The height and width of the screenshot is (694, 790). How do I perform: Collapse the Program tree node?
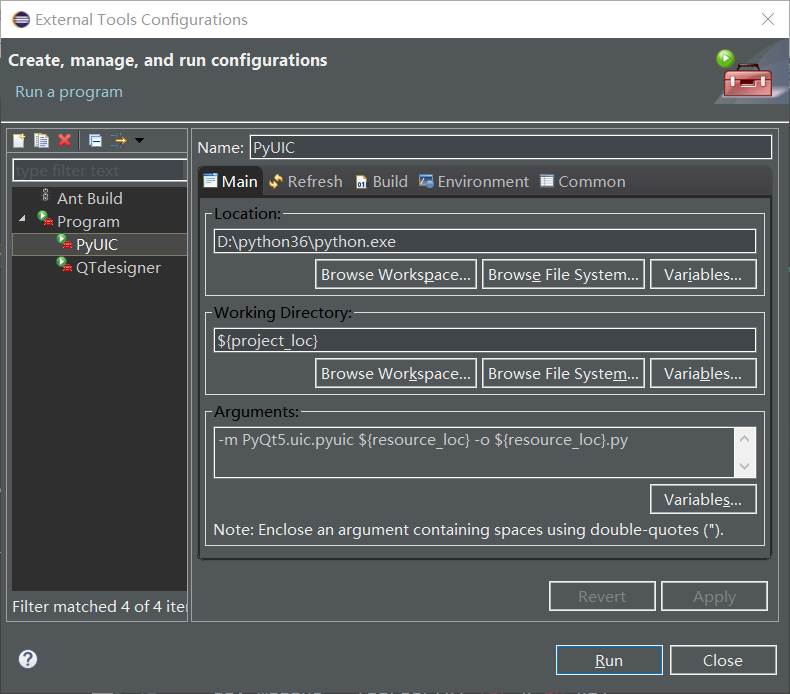click(x=22, y=219)
